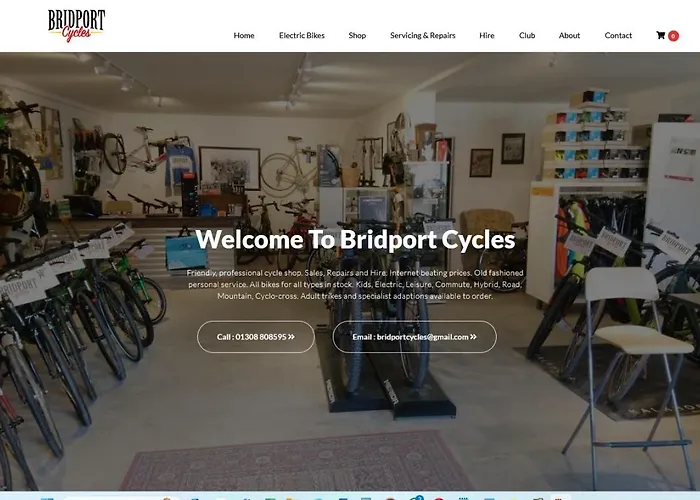Image resolution: width=700 pixels, height=500 pixels.
Task: Select Shop in the navigation bar
Action: [x=357, y=35]
